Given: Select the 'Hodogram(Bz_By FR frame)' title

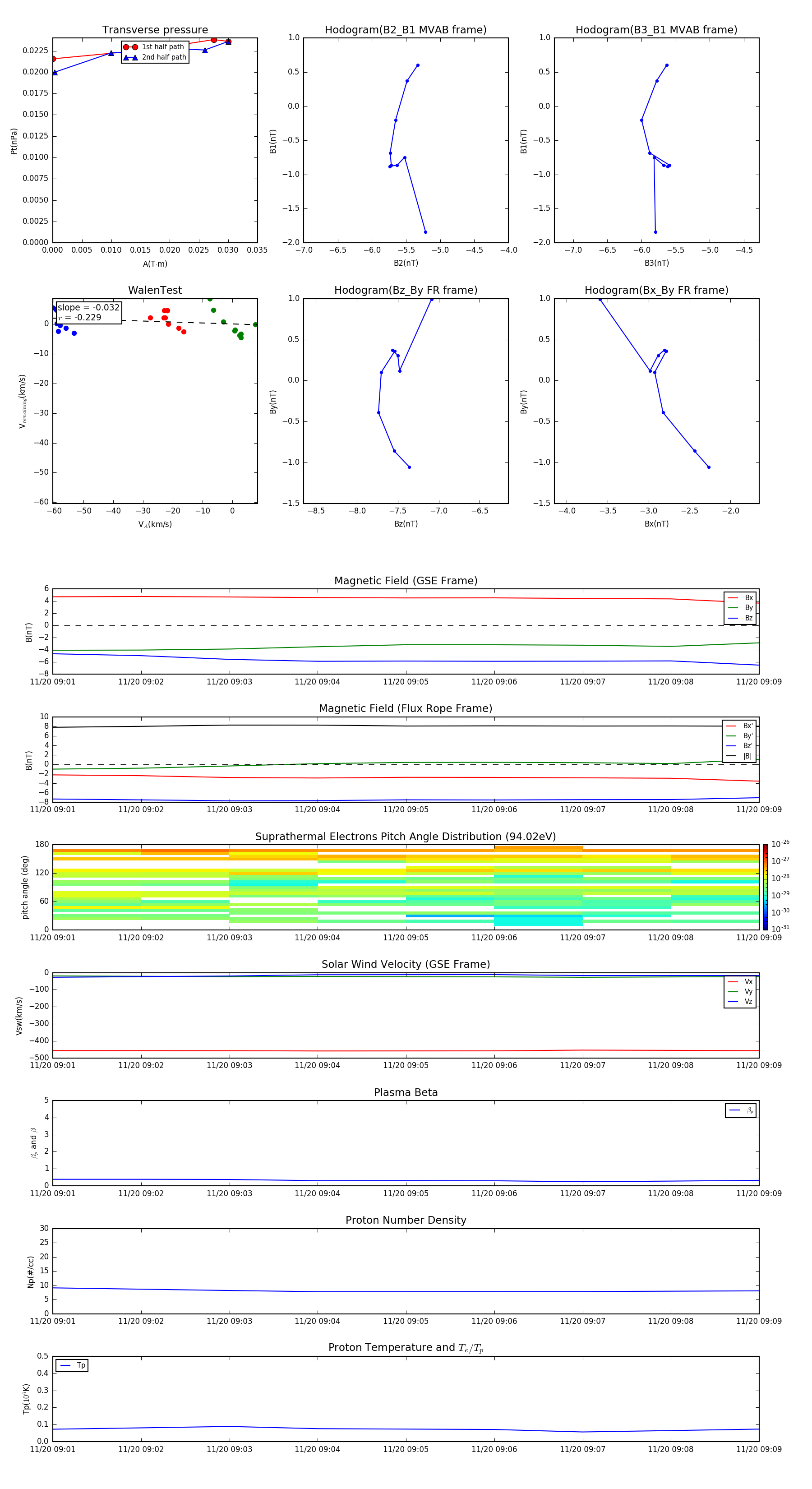Looking at the screenshot, I should (406, 290).
